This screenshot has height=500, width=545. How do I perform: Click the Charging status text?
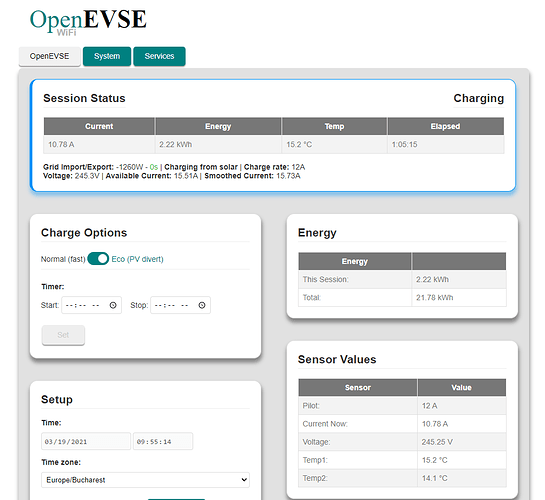click(x=479, y=98)
